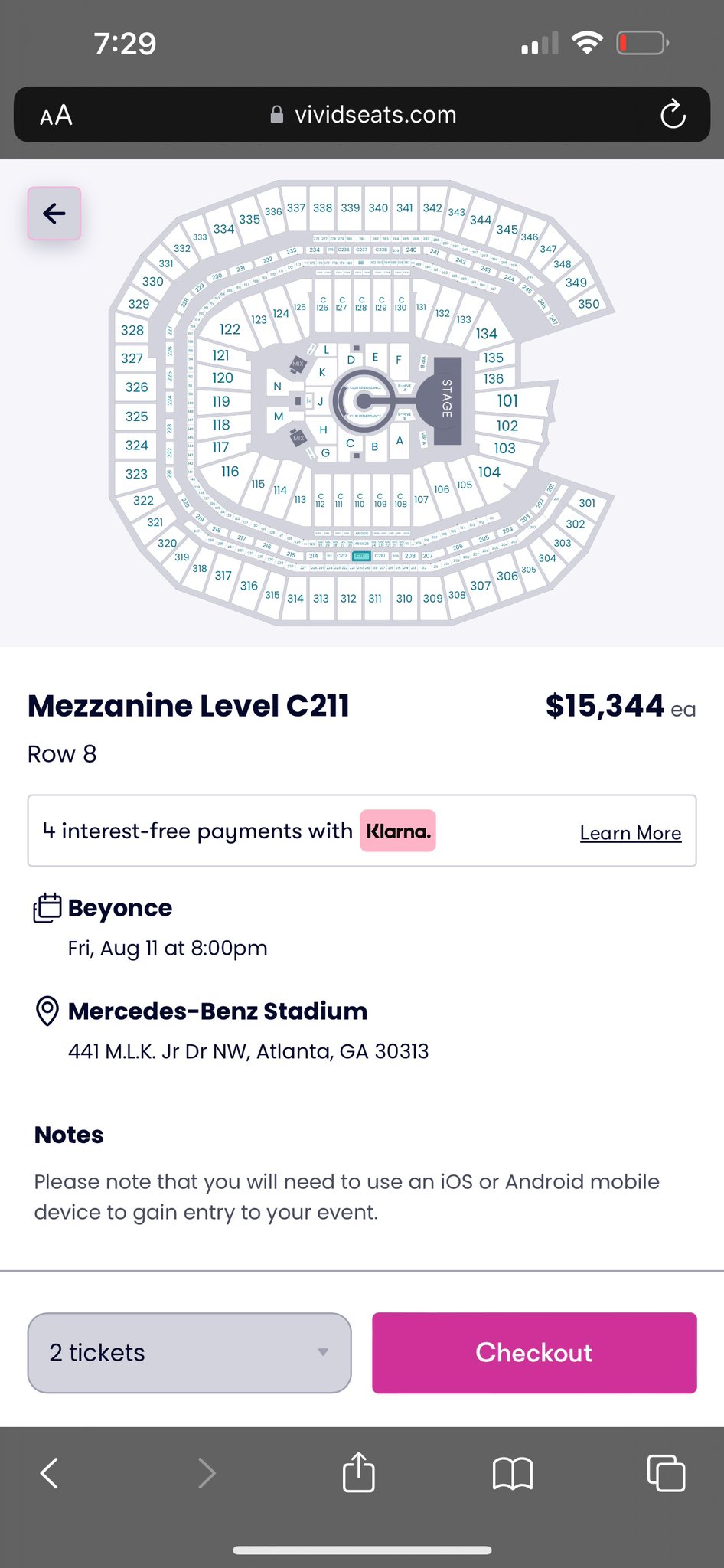The height and width of the screenshot is (1568, 724).
Task: Tap calendar icon beside Beyonce
Action: (47, 908)
